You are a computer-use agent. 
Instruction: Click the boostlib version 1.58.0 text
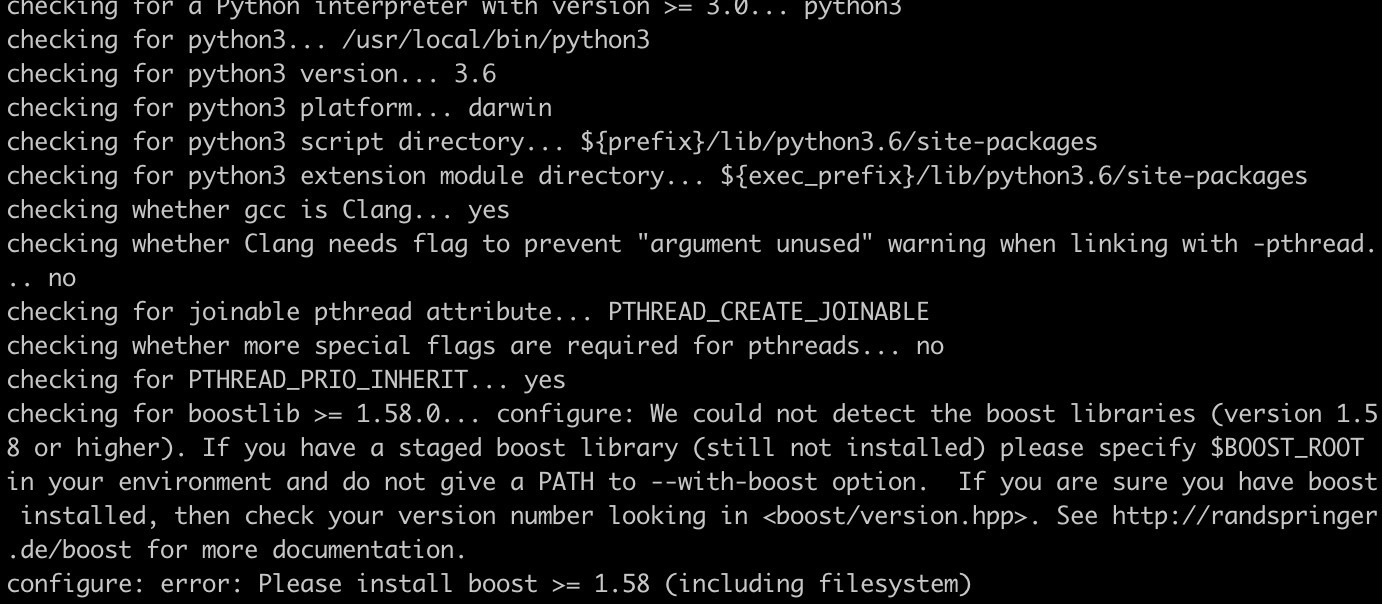pos(398,414)
